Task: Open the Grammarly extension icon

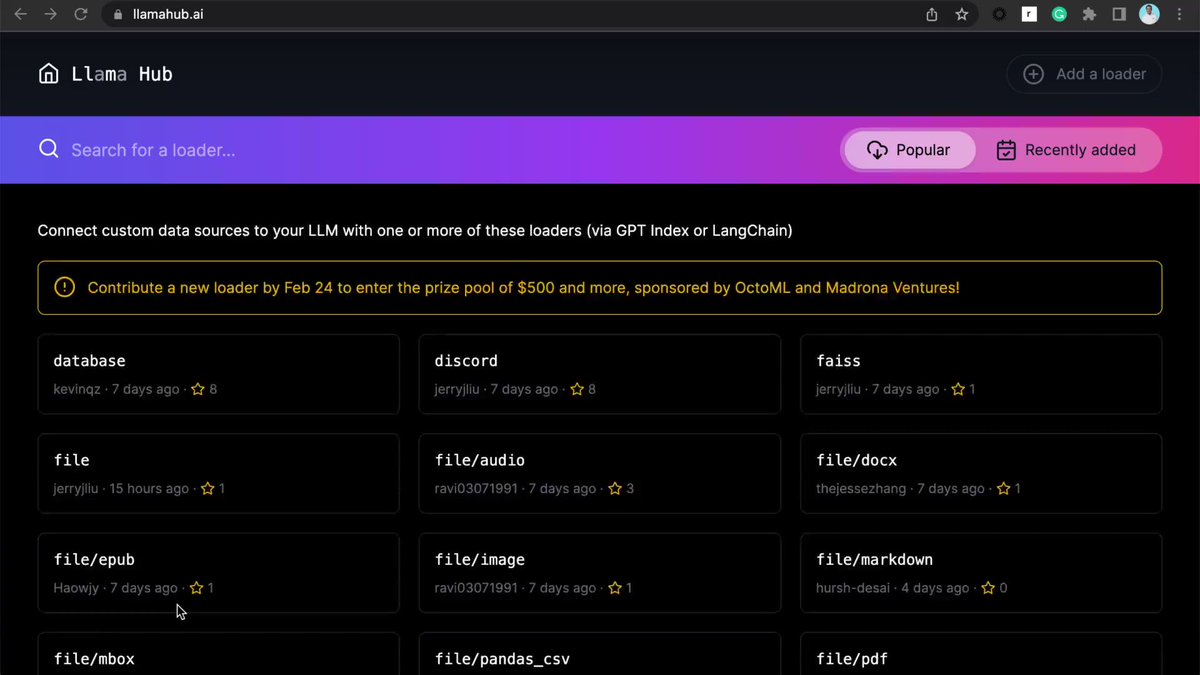Action: pyautogui.click(x=1059, y=15)
